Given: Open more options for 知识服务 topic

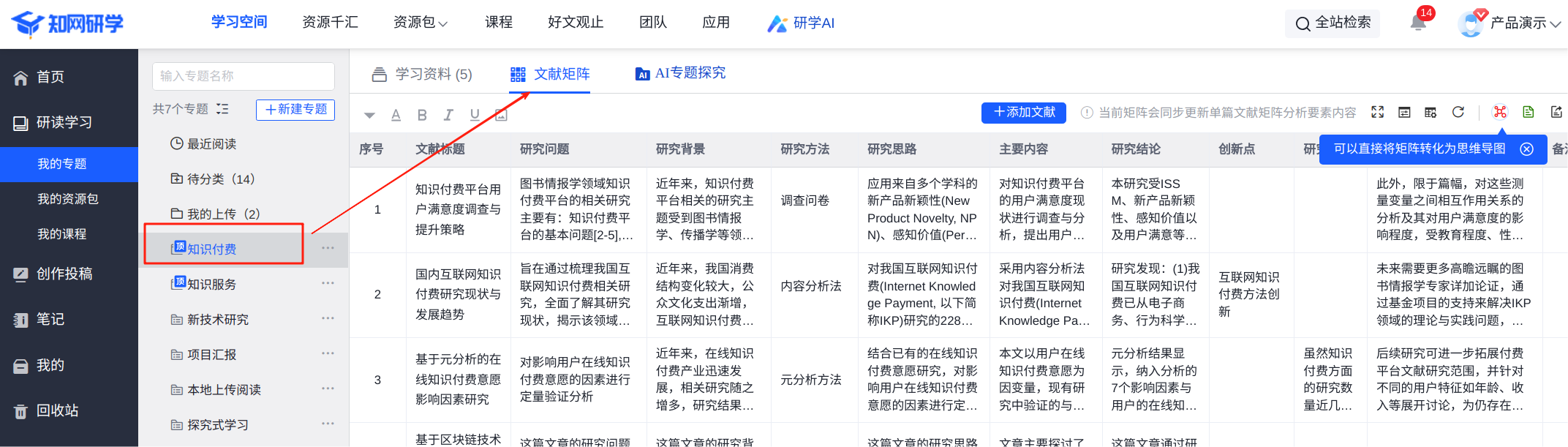Looking at the screenshot, I should click(x=328, y=283).
